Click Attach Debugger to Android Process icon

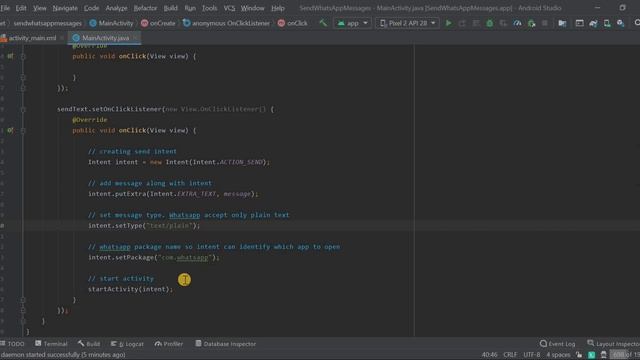pyautogui.click(x=531, y=23)
